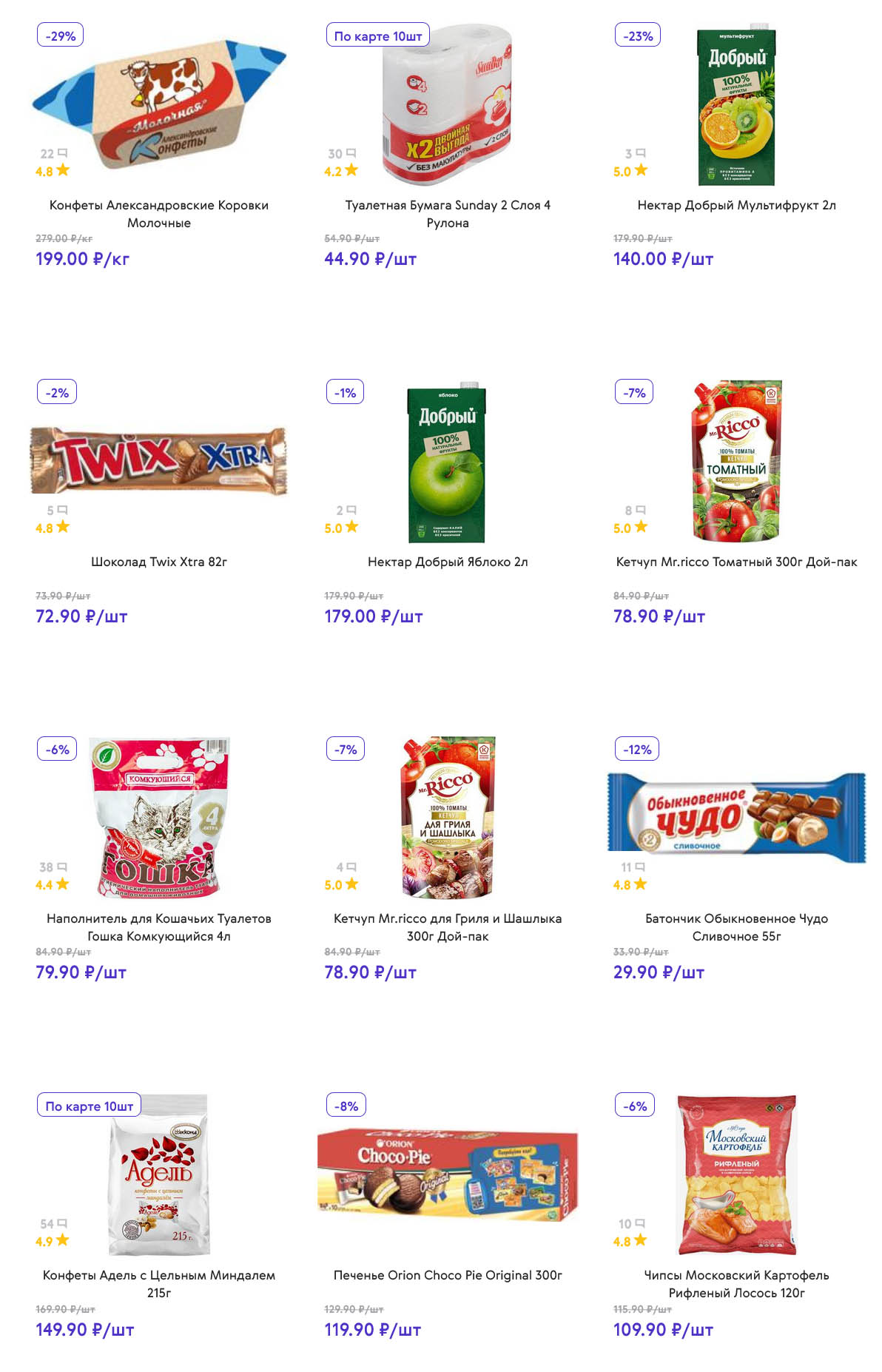Open the Orion Choco Pie box image
882x1372 pixels.
point(447,1174)
